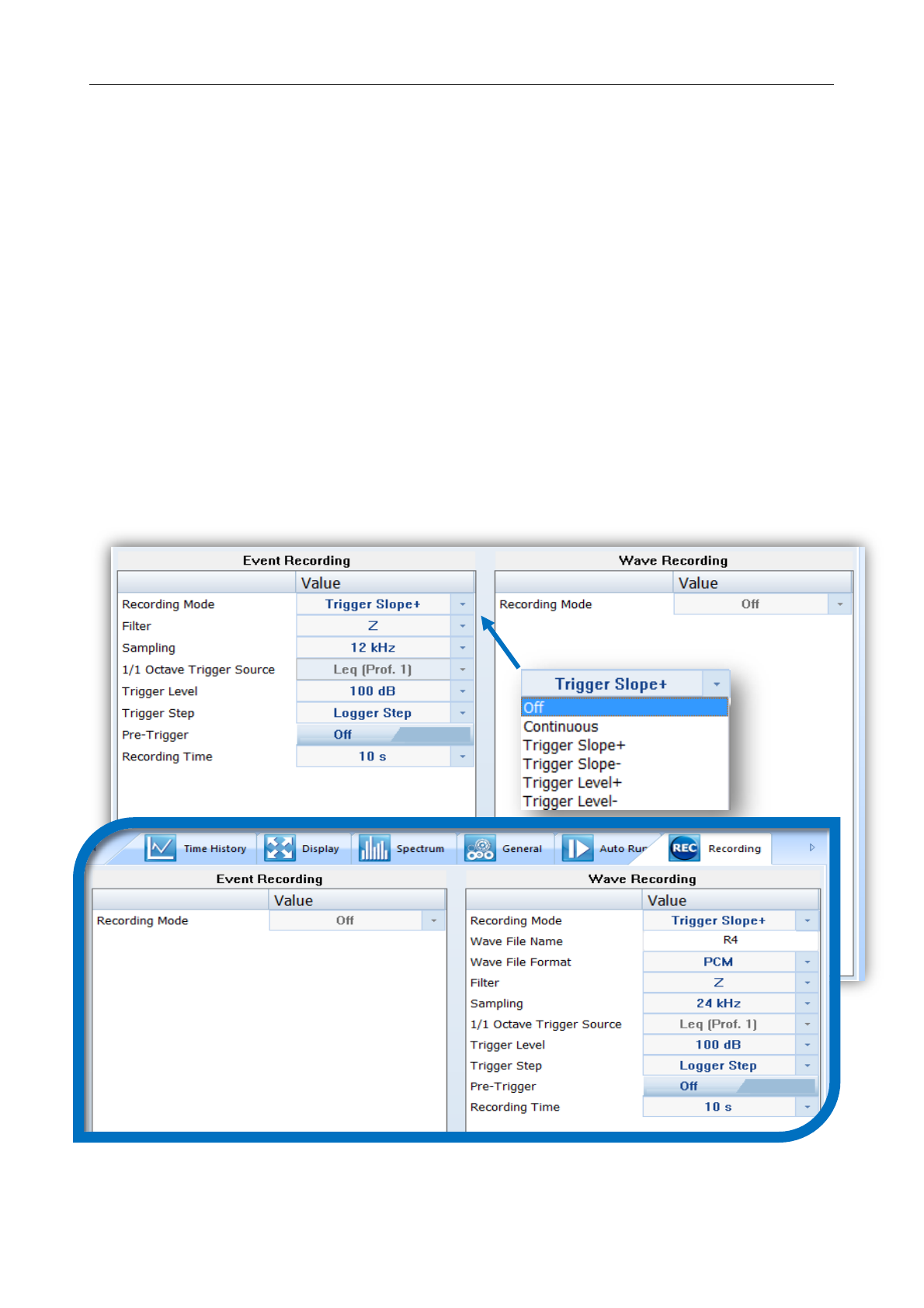This screenshot has width=924, height=1308.
Task: Open lower Wave Recording Trigger Level 100 dB dropdown
Action: pos(808,1045)
